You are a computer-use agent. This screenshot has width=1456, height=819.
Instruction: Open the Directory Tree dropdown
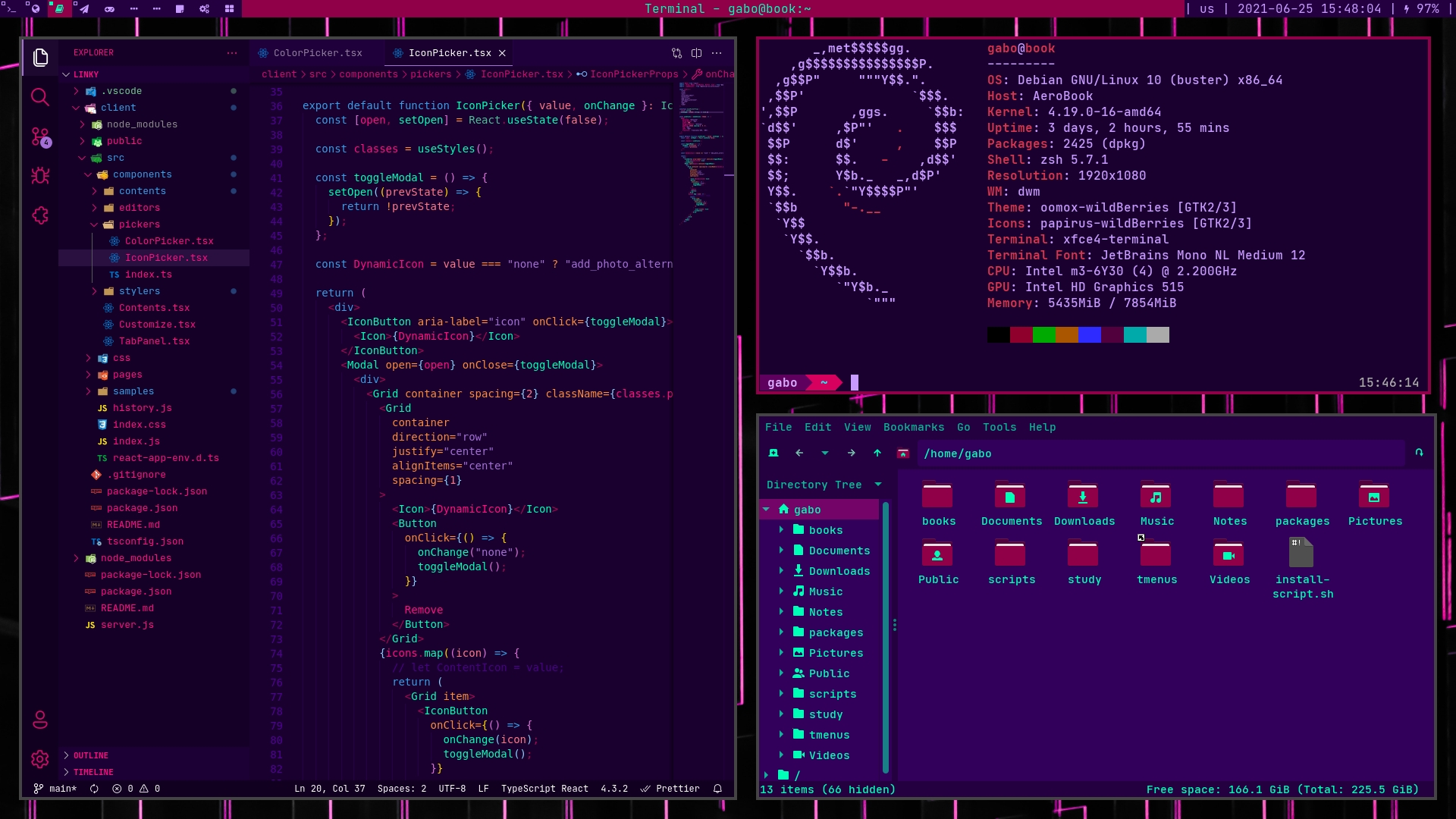point(877,485)
